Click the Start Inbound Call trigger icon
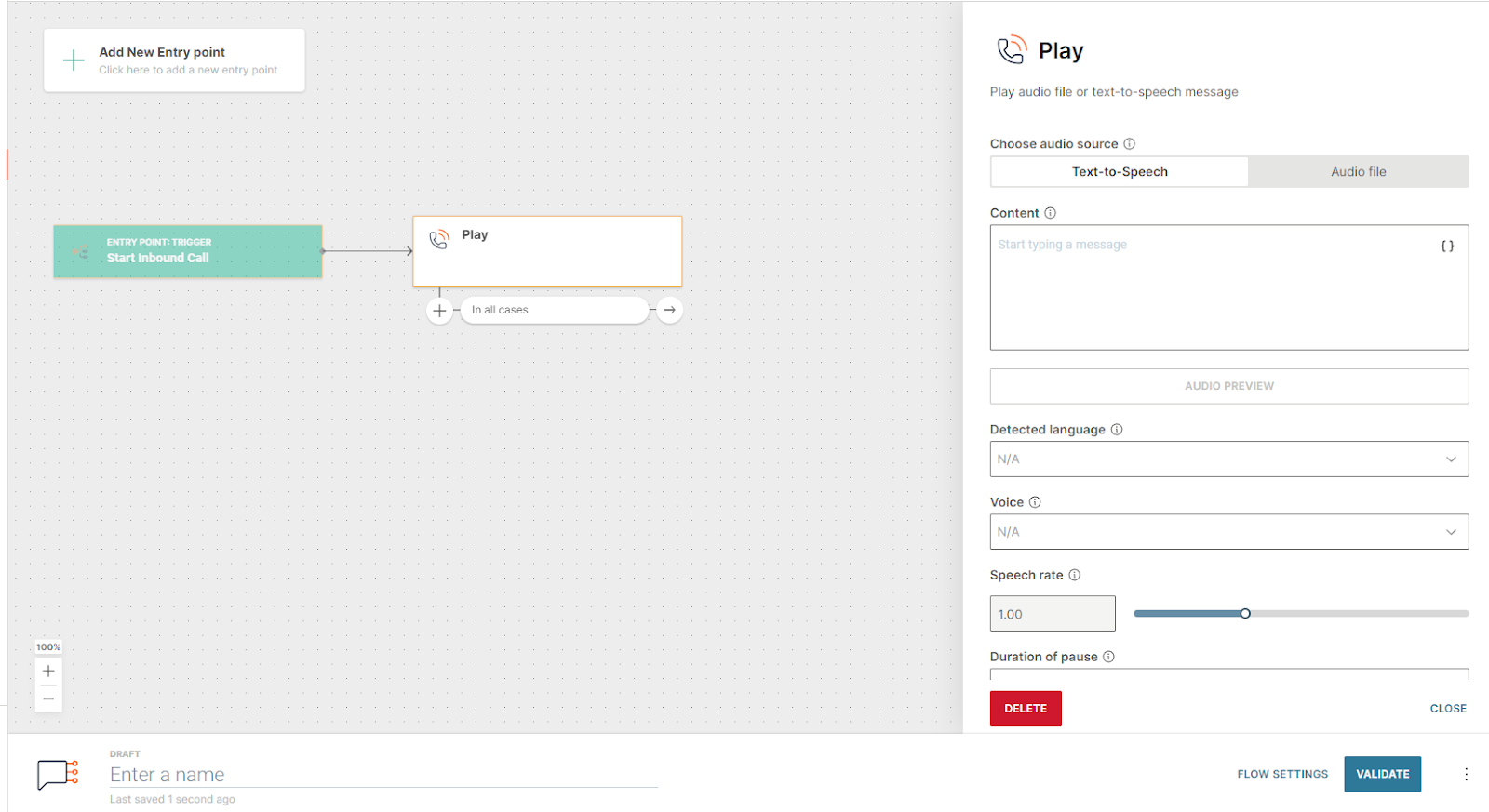 point(81,251)
